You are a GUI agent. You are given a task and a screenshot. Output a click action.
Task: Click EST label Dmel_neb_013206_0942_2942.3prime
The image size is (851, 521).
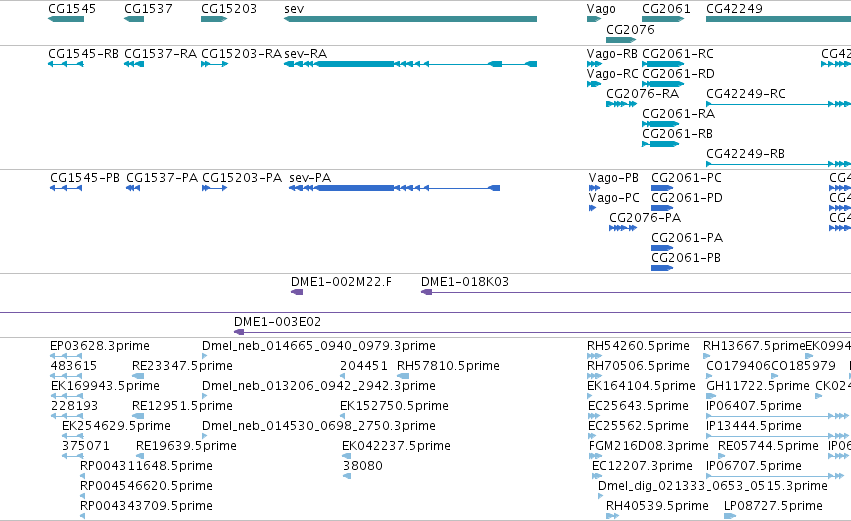pyautogui.click(x=319, y=386)
